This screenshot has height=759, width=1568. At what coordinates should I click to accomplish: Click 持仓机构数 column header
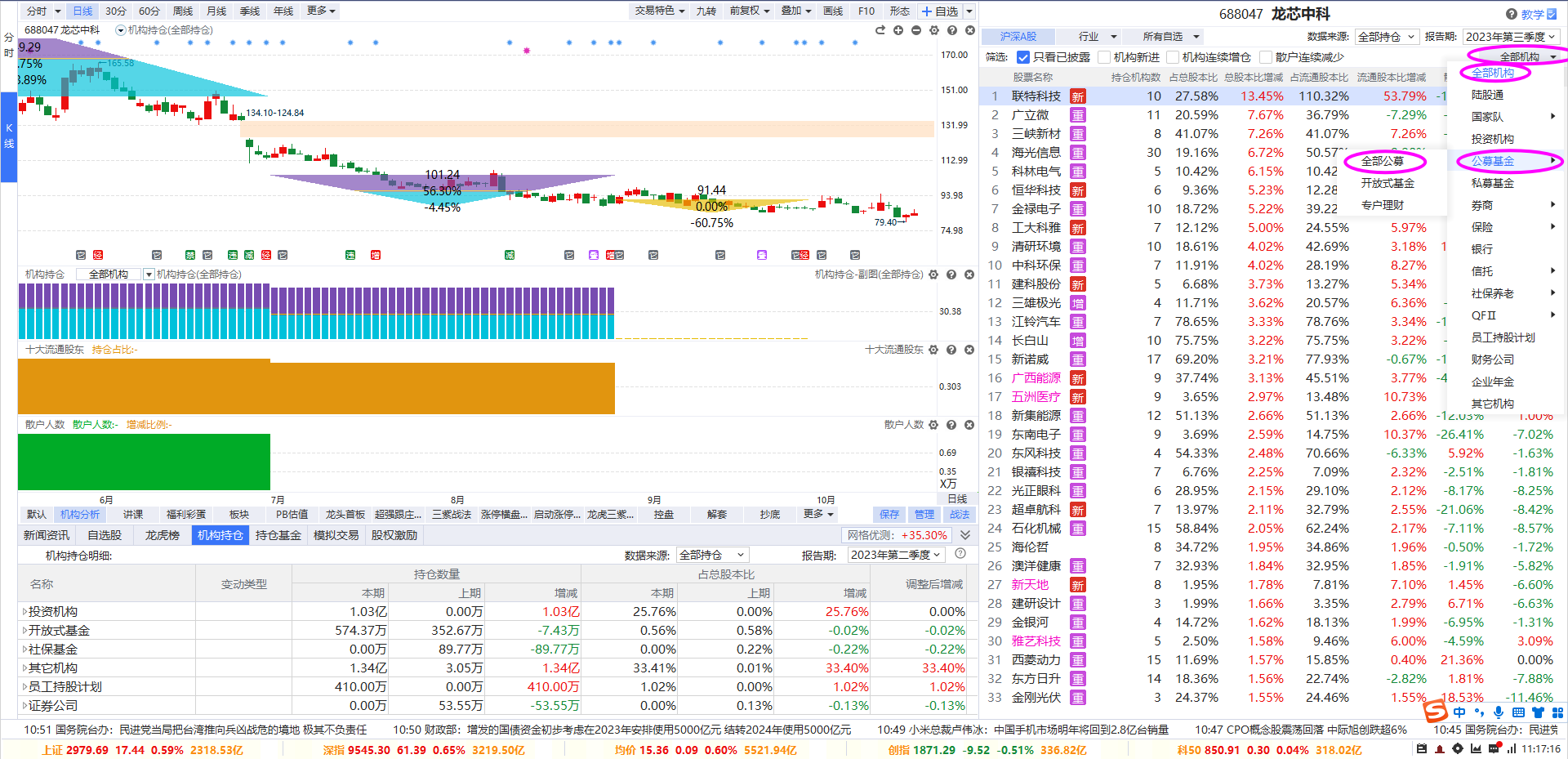1135,77
